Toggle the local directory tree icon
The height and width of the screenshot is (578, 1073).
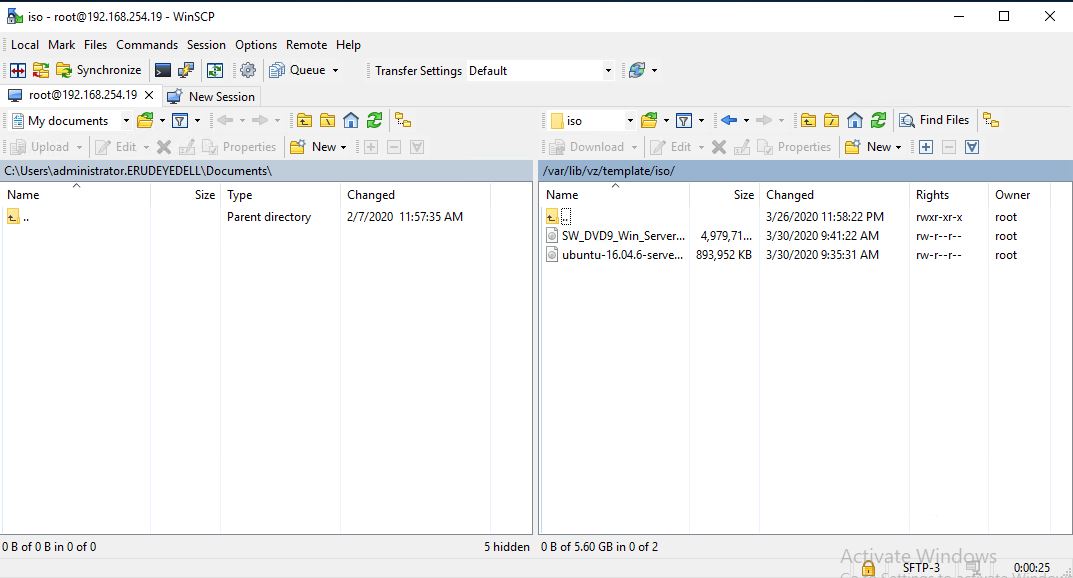click(403, 120)
